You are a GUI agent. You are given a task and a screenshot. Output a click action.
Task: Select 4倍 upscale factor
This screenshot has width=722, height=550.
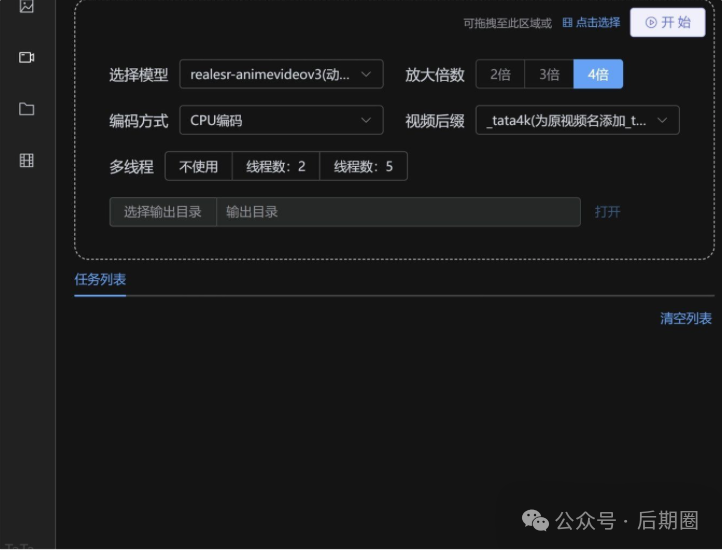[x=598, y=74]
